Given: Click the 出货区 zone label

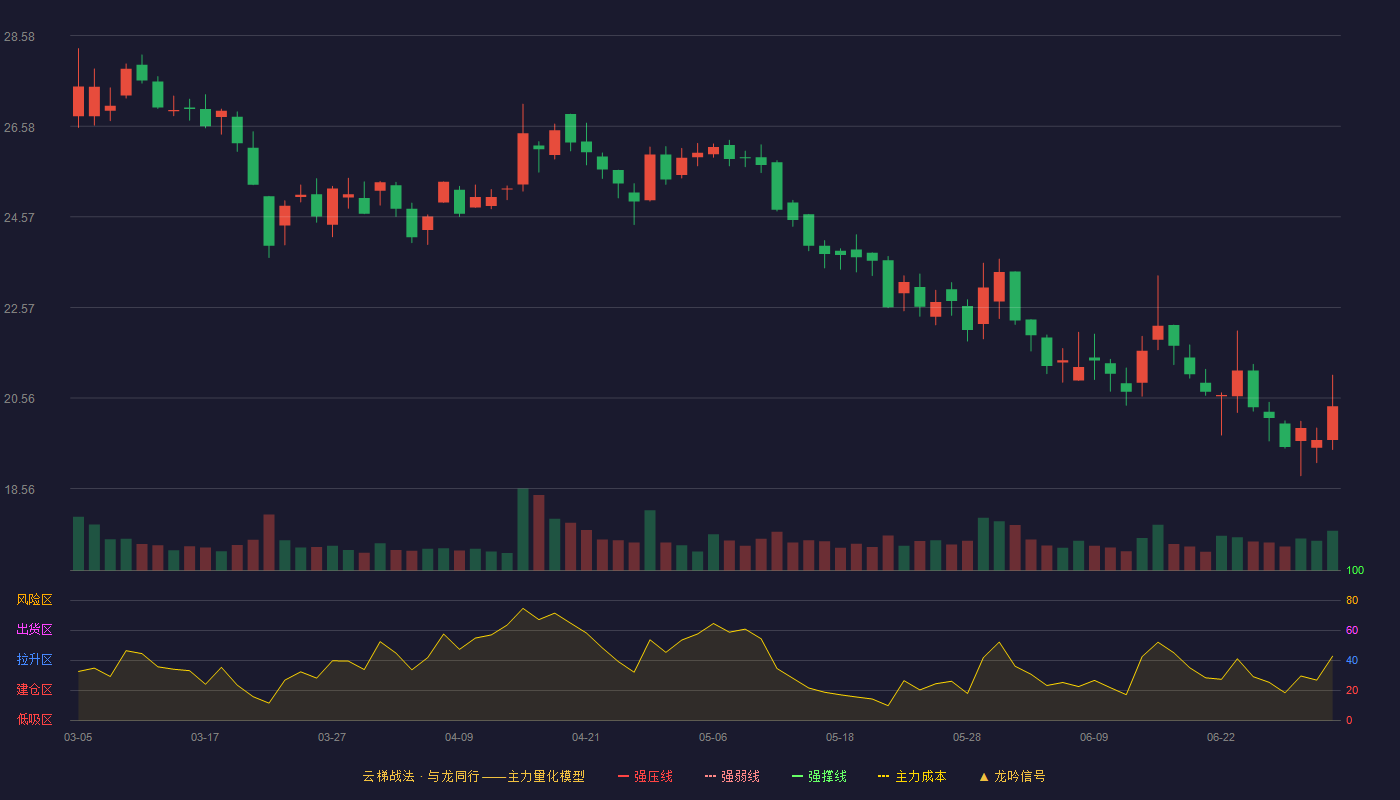Looking at the screenshot, I should [34, 630].
